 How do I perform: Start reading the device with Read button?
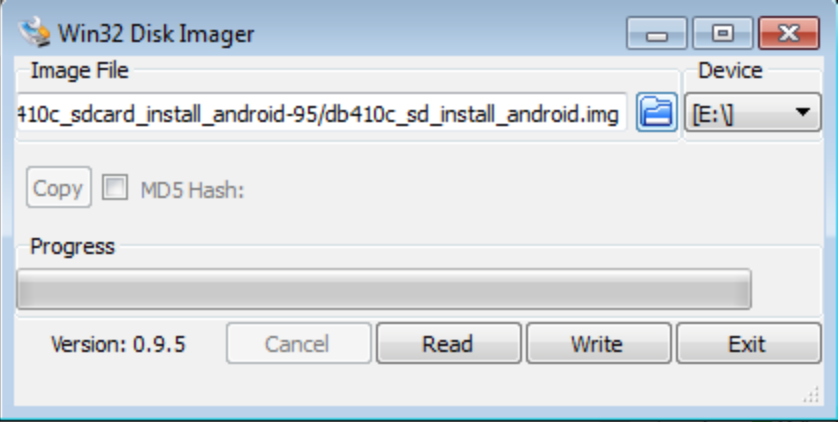click(448, 343)
